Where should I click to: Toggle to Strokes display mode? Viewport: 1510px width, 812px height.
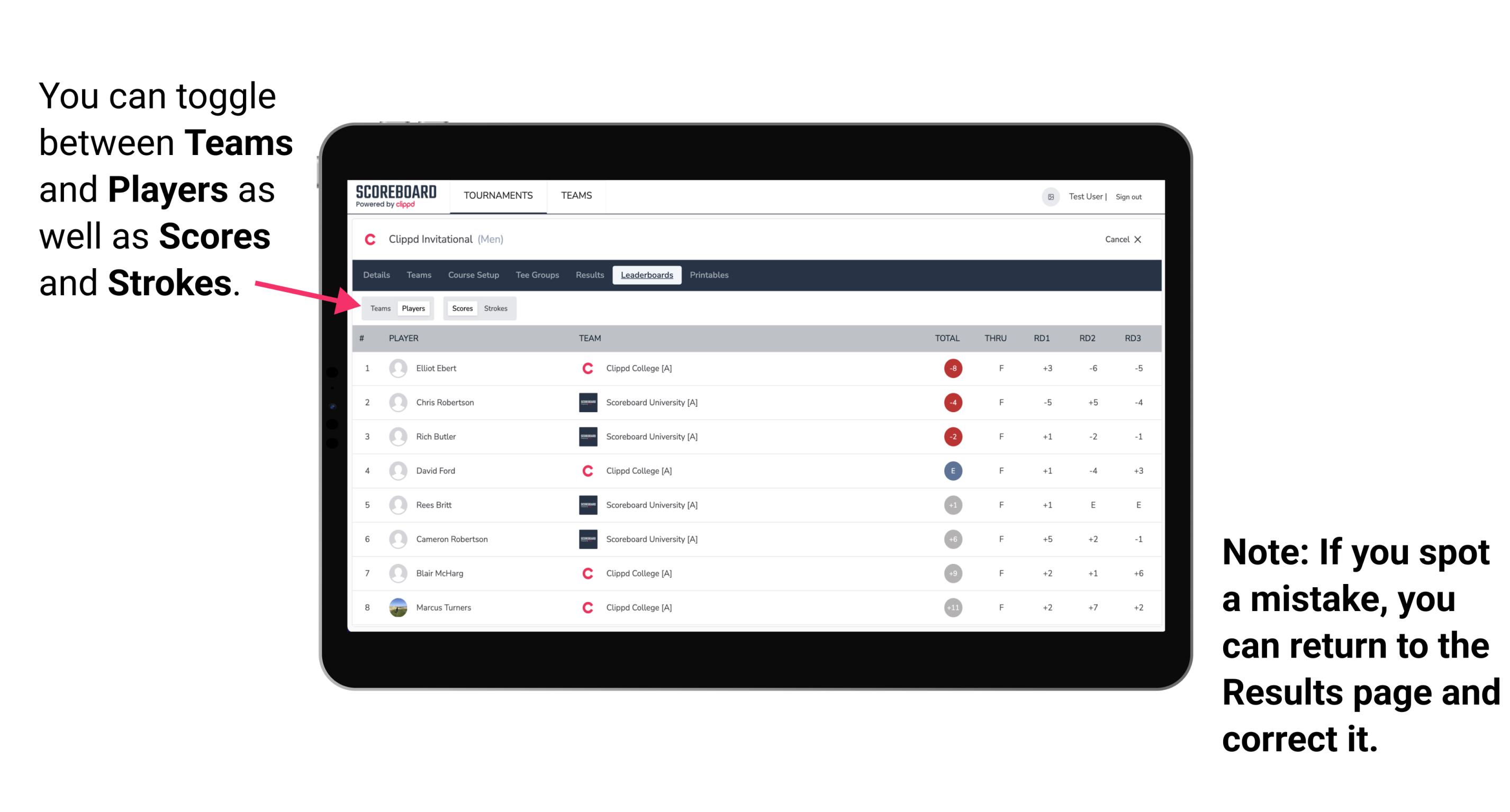pos(496,308)
